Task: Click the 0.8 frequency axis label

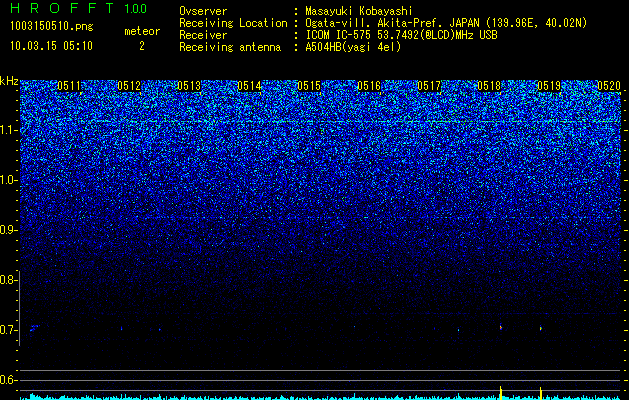Action: pyautogui.click(x=9, y=280)
